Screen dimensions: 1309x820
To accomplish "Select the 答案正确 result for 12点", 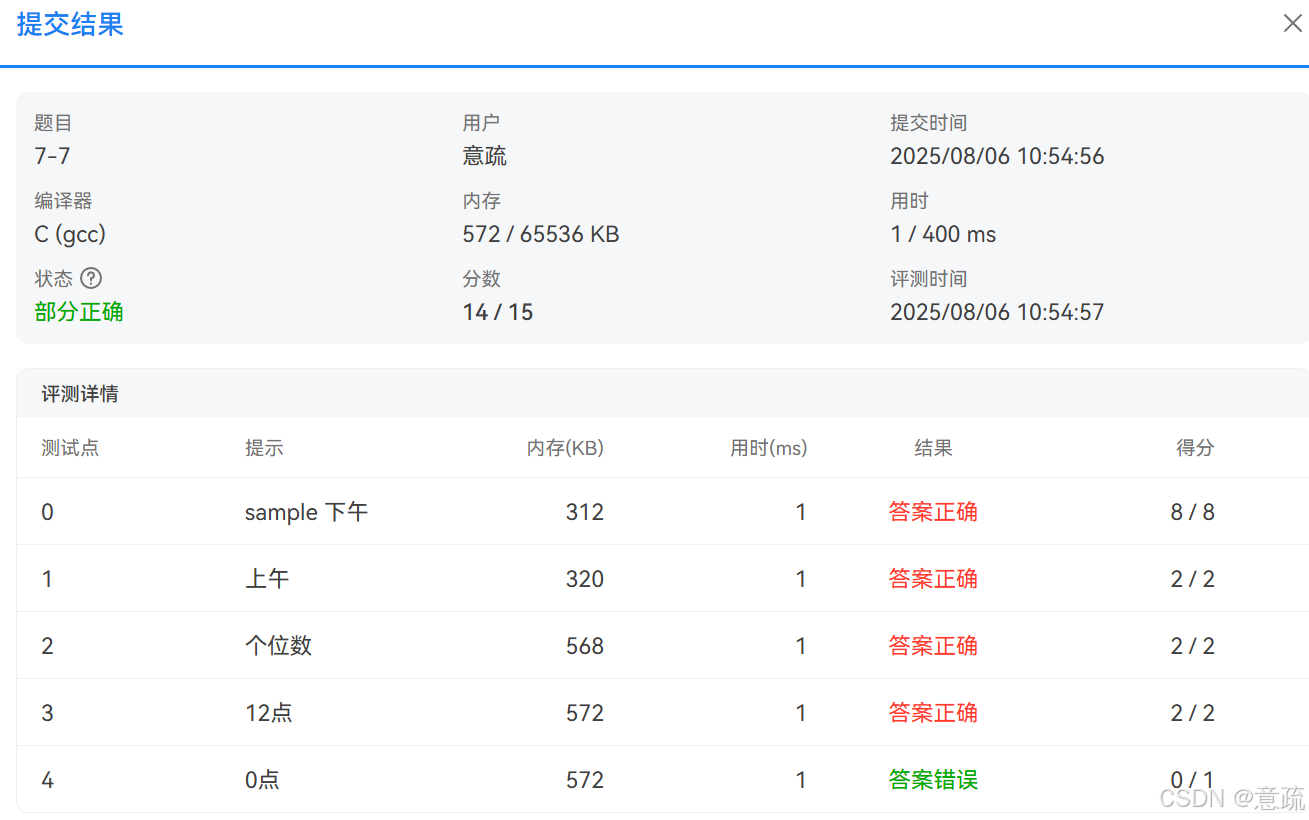I will tap(933, 713).
